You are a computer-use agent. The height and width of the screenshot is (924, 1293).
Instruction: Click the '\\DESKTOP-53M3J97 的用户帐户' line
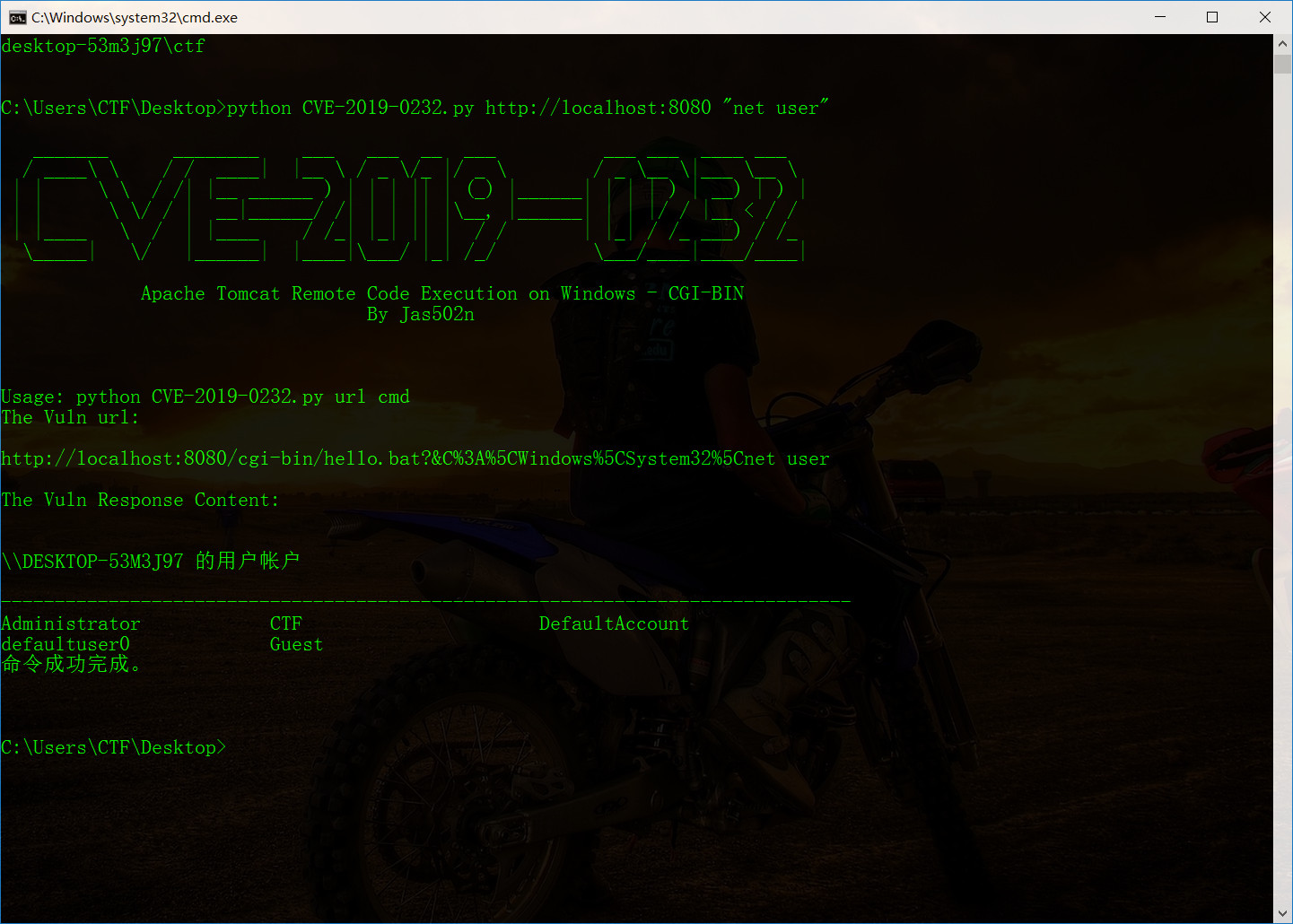click(x=151, y=562)
